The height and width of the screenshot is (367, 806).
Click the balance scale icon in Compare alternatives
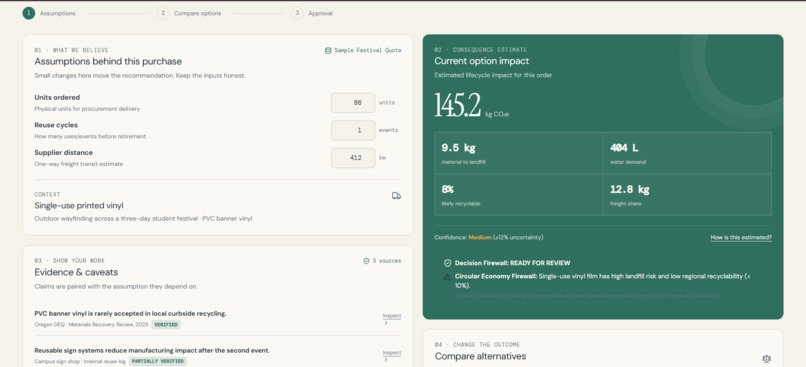(x=767, y=358)
